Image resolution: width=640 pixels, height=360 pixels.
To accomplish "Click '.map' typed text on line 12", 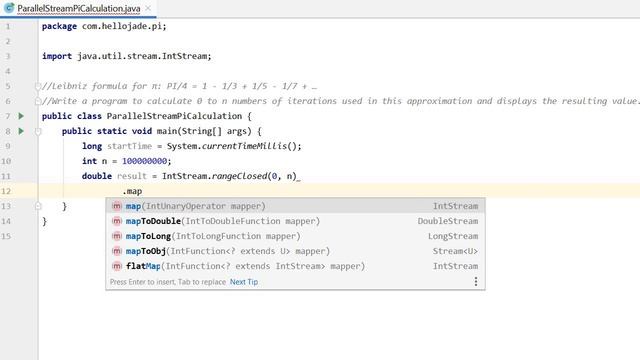I will 132,191.
